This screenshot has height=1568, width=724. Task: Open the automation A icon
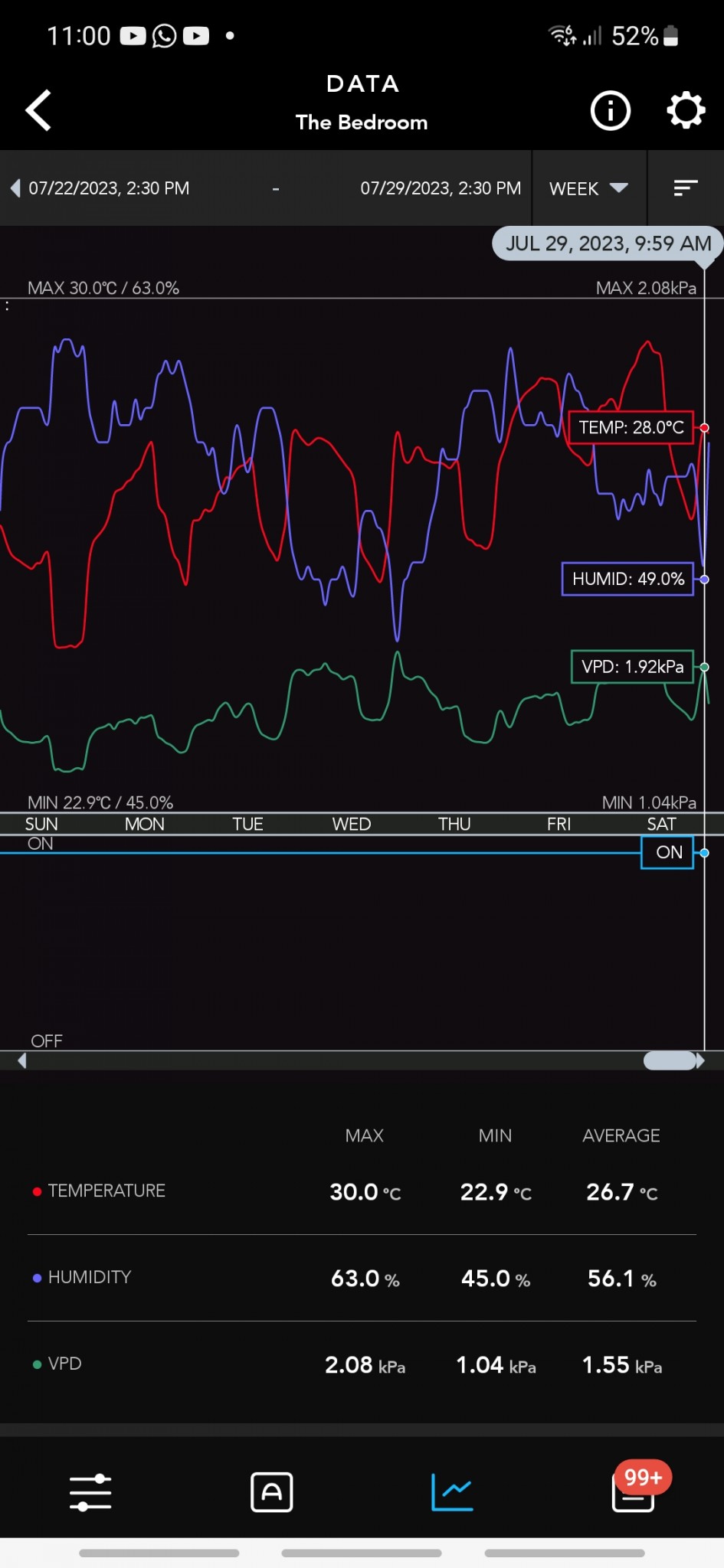pyautogui.click(x=272, y=1492)
